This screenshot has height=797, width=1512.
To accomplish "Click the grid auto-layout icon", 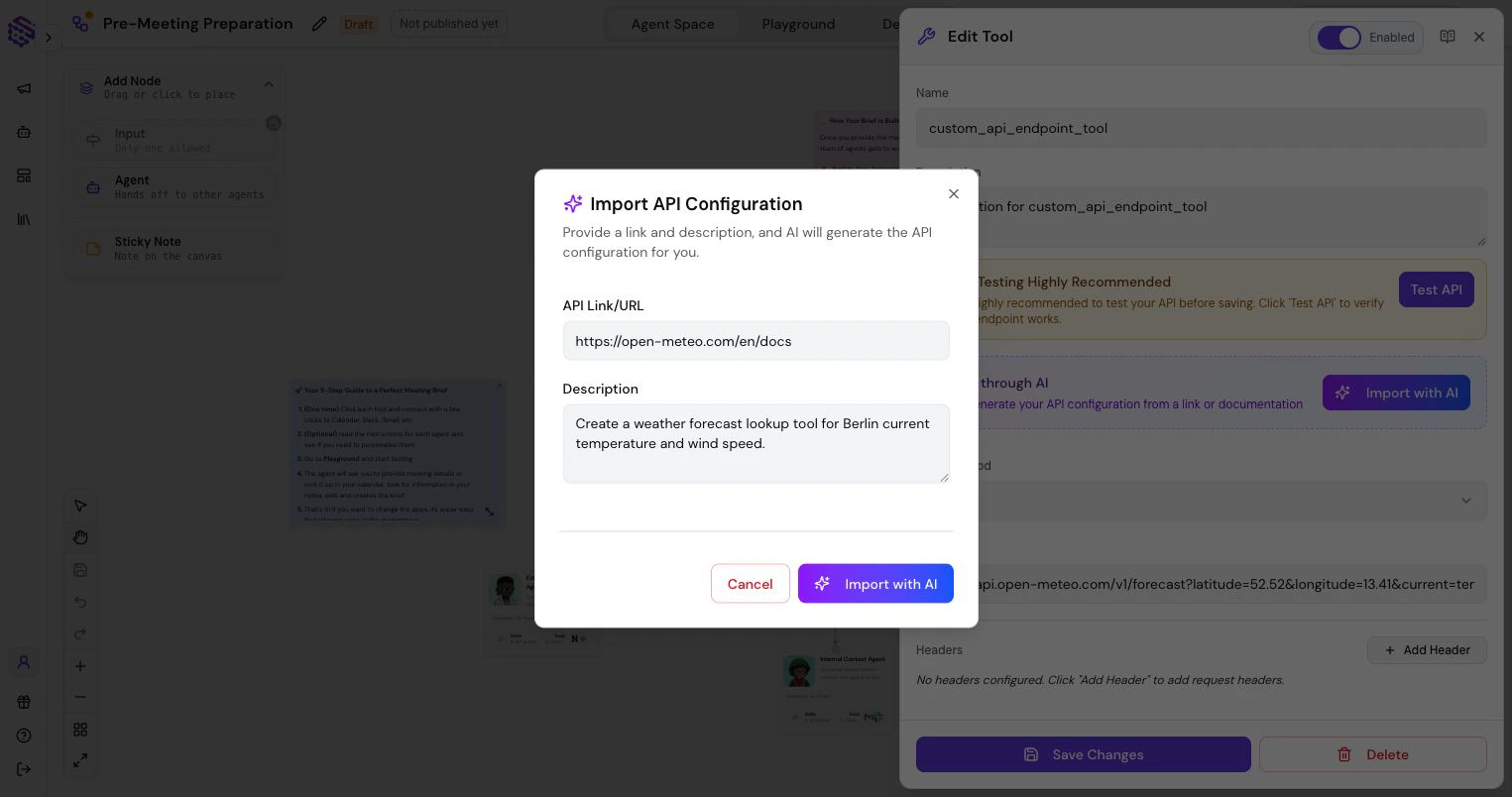I will (80, 730).
